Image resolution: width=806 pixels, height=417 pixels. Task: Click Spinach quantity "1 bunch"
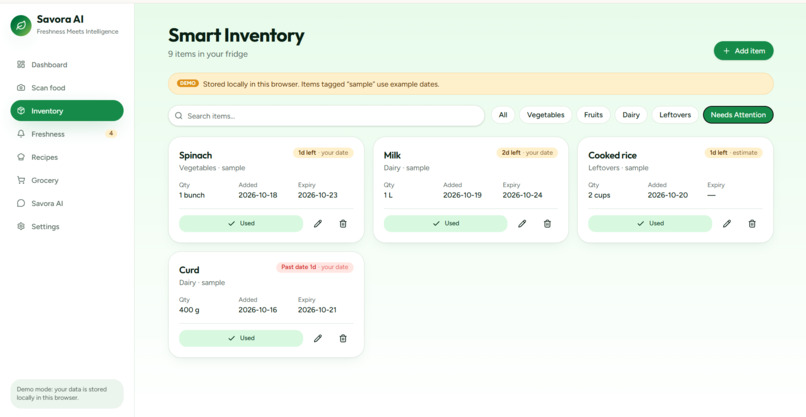point(192,195)
